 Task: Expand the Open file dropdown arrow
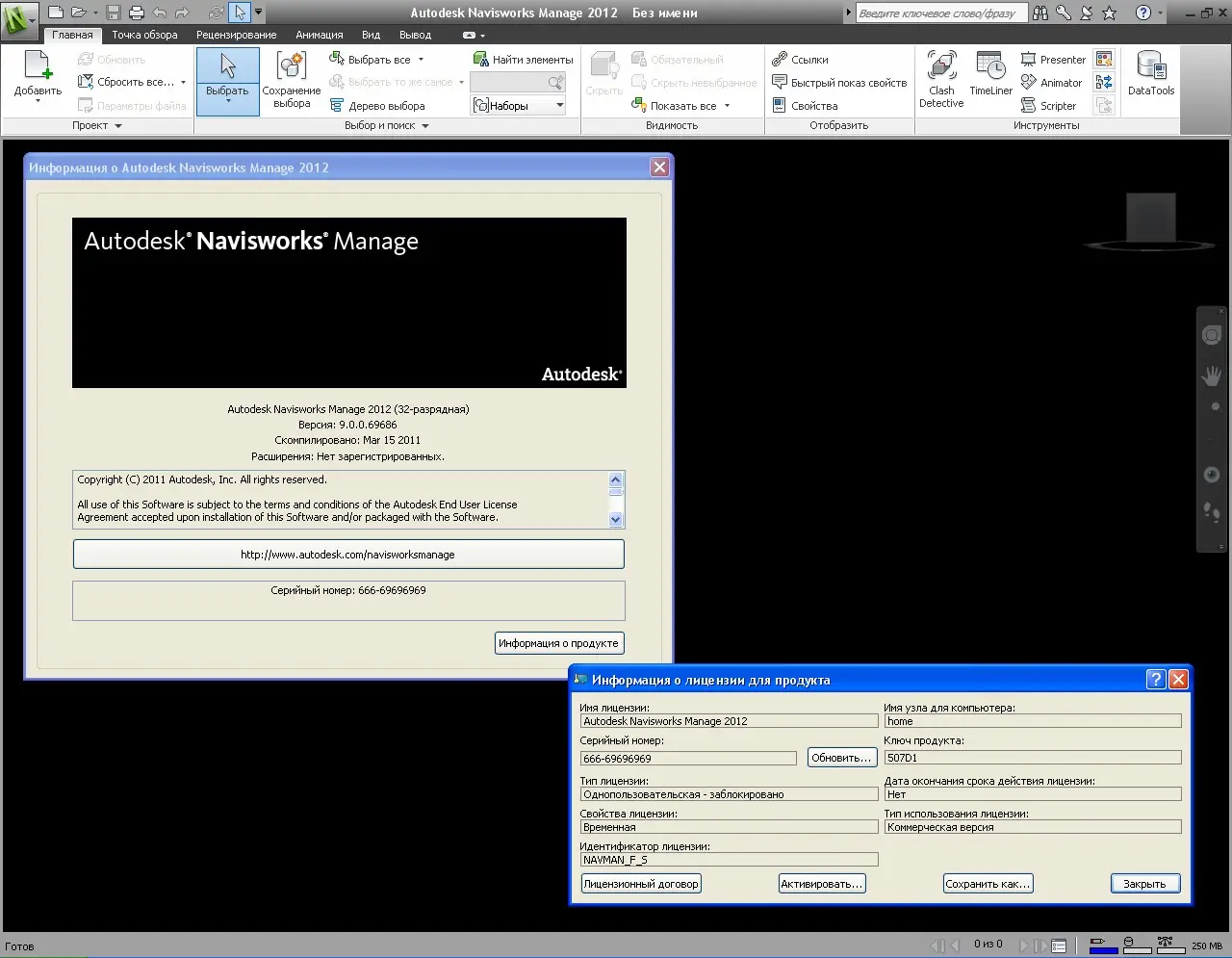95,13
